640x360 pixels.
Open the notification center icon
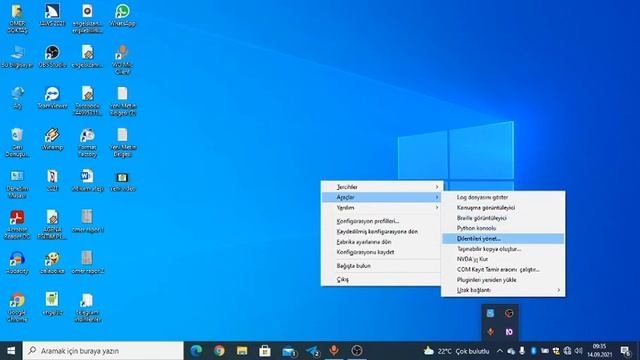tap(625, 351)
